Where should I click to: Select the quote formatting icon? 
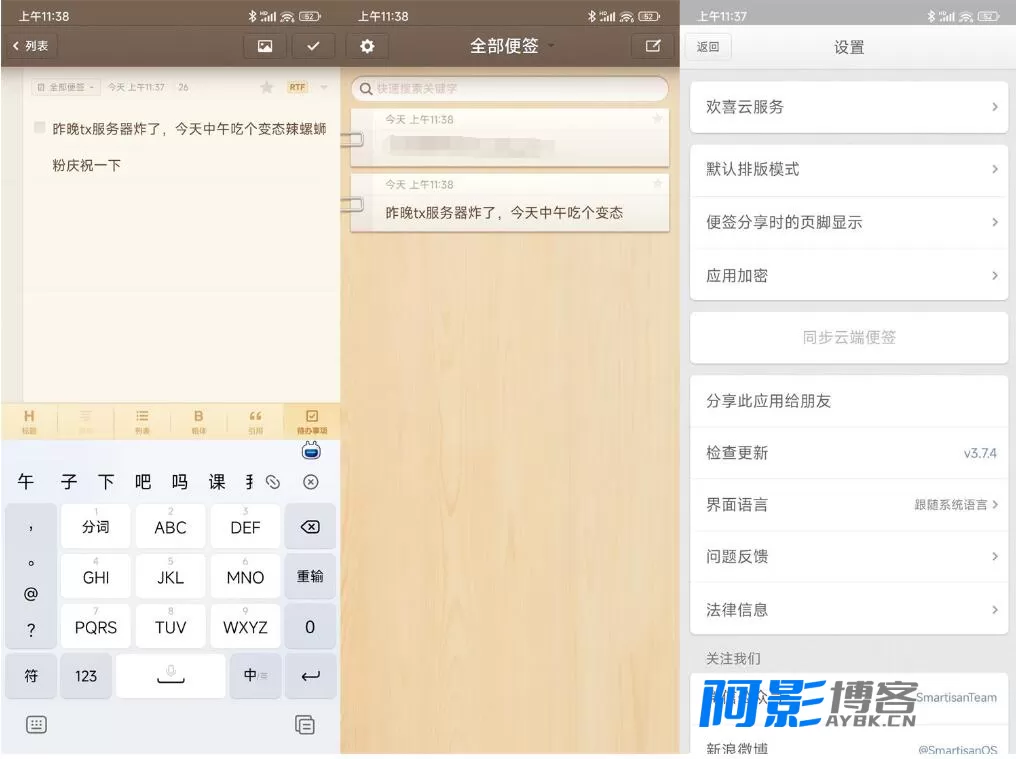click(255, 421)
